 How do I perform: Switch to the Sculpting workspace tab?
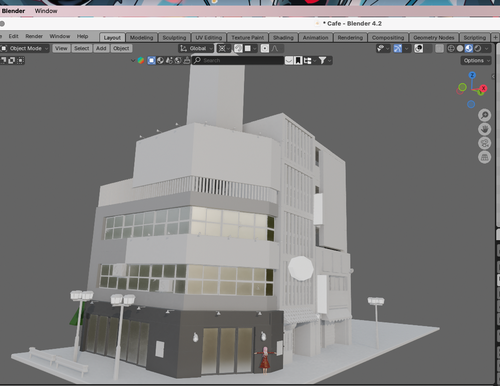174,38
